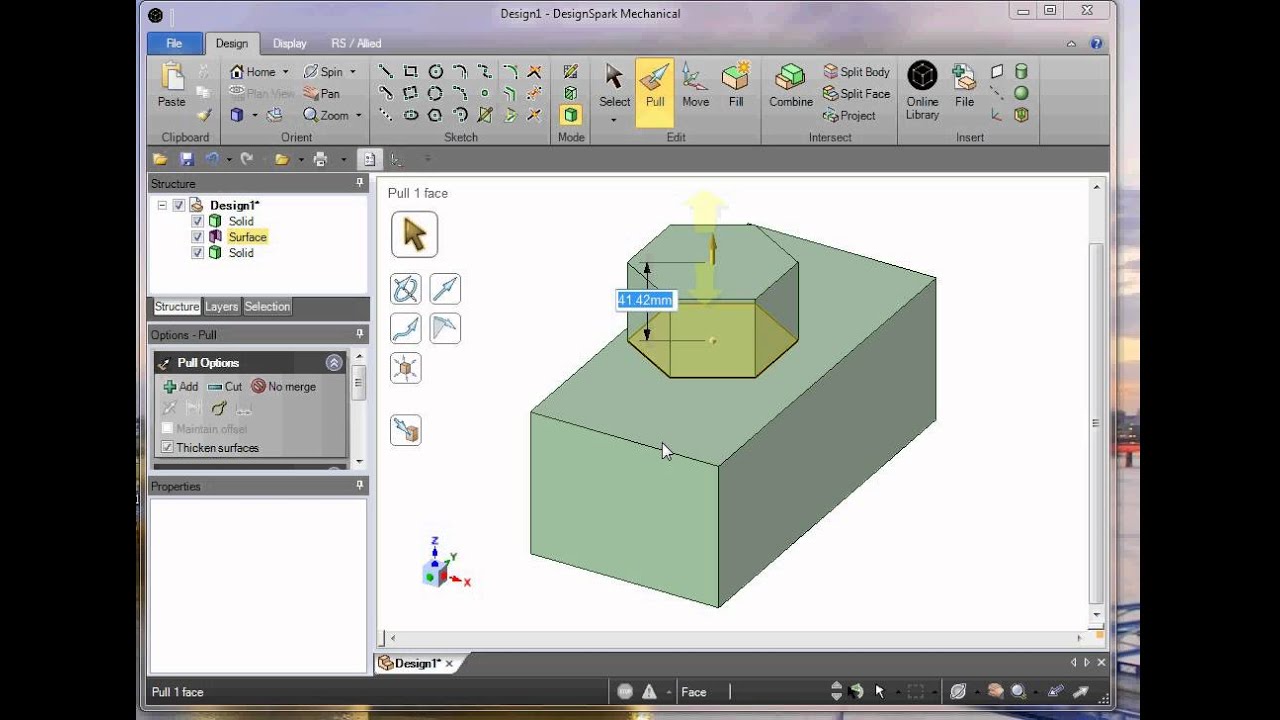
Task: Select the Pull tool in the ribbon
Action: click(655, 92)
